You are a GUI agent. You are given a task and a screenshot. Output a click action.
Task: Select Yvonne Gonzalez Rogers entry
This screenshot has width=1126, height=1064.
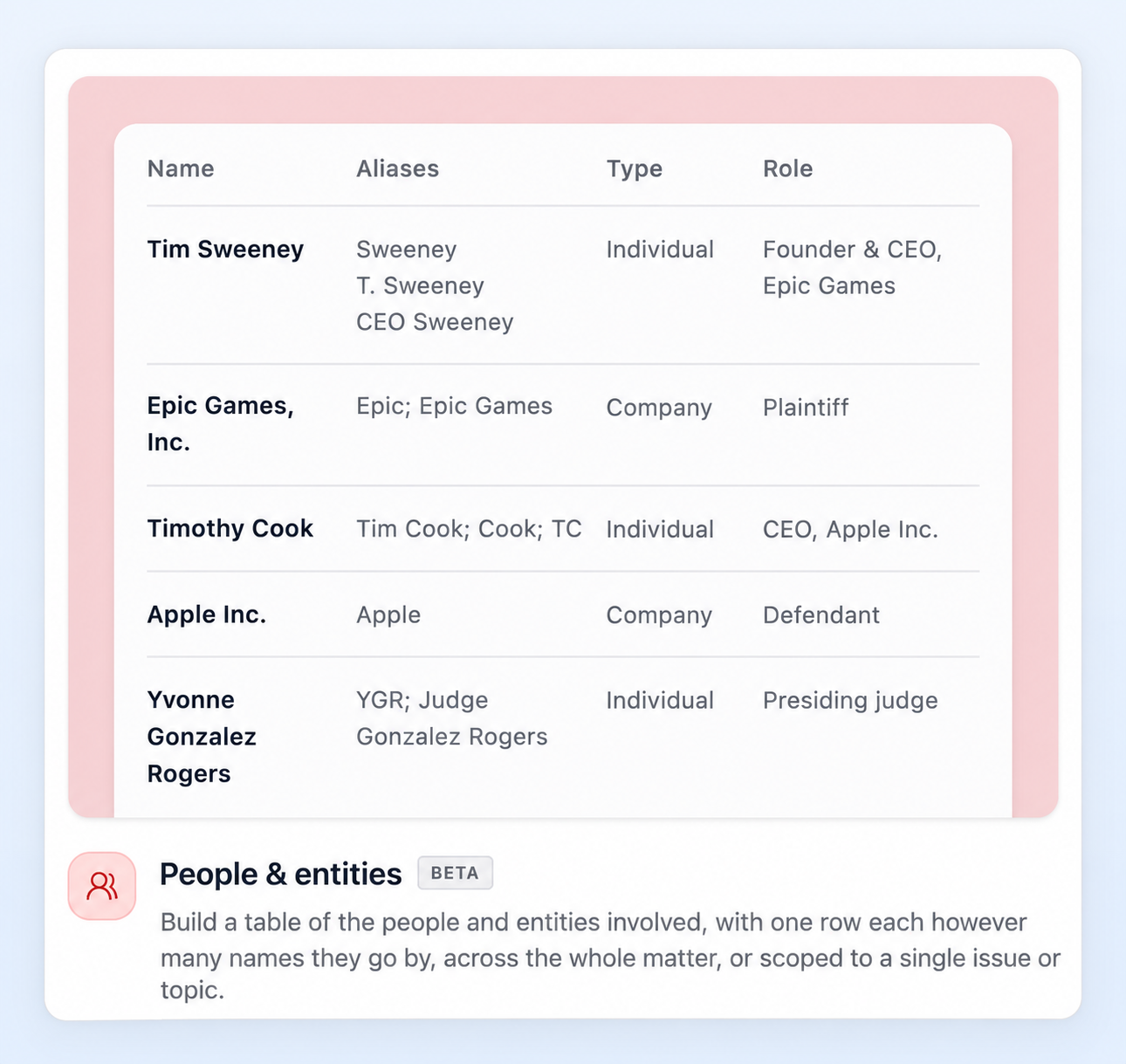(202, 737)
